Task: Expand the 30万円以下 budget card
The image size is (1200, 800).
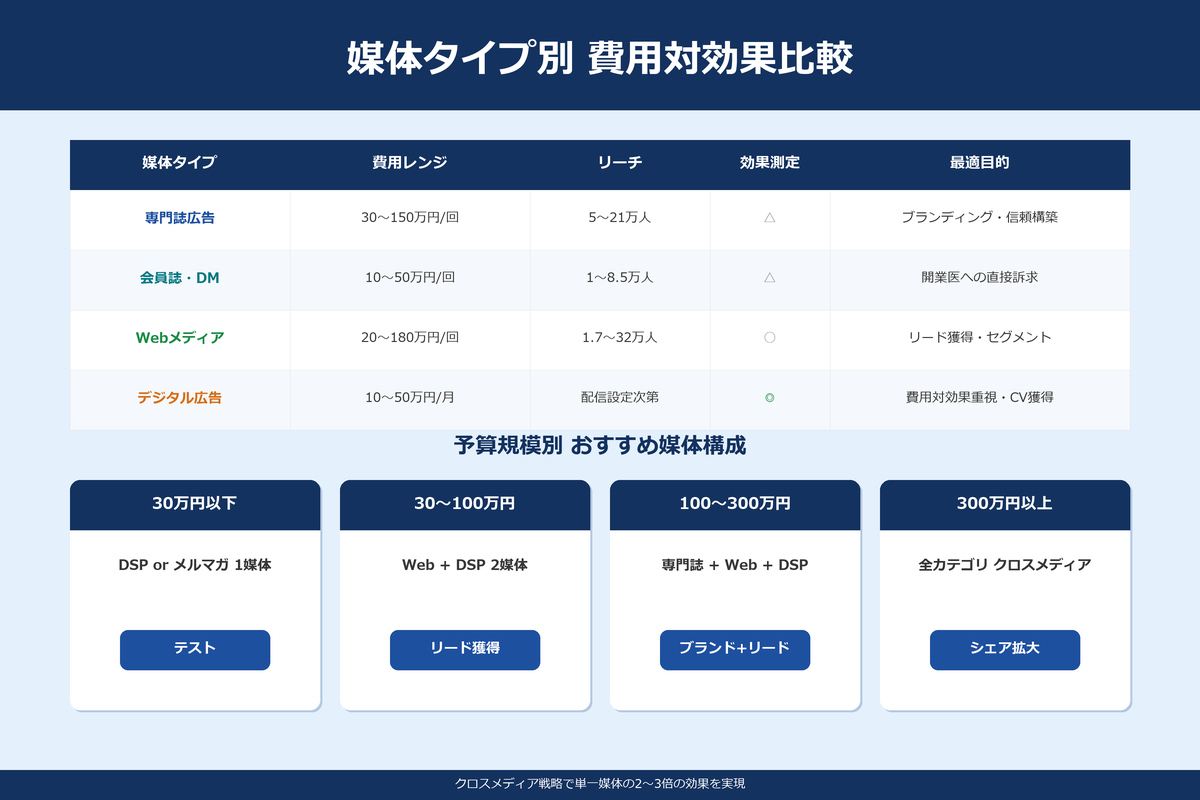Action: point(194,505)
